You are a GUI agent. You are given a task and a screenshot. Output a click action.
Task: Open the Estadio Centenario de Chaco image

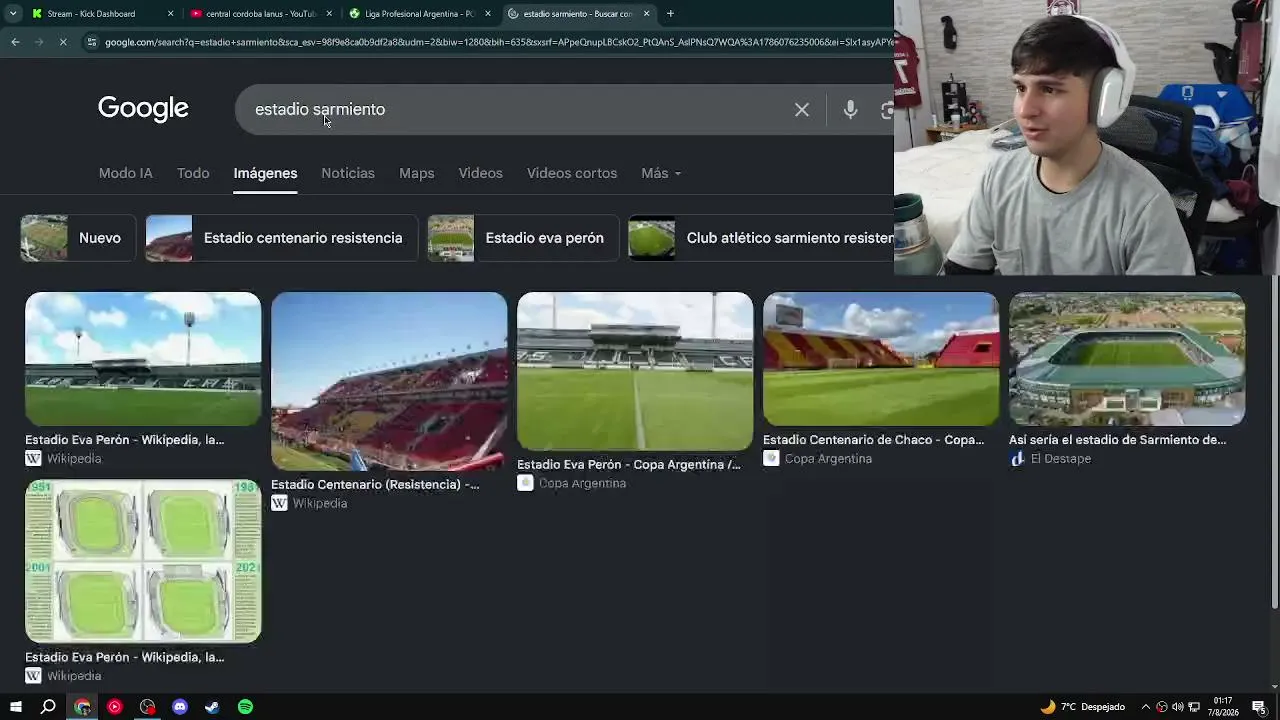(x=881, y=359)
